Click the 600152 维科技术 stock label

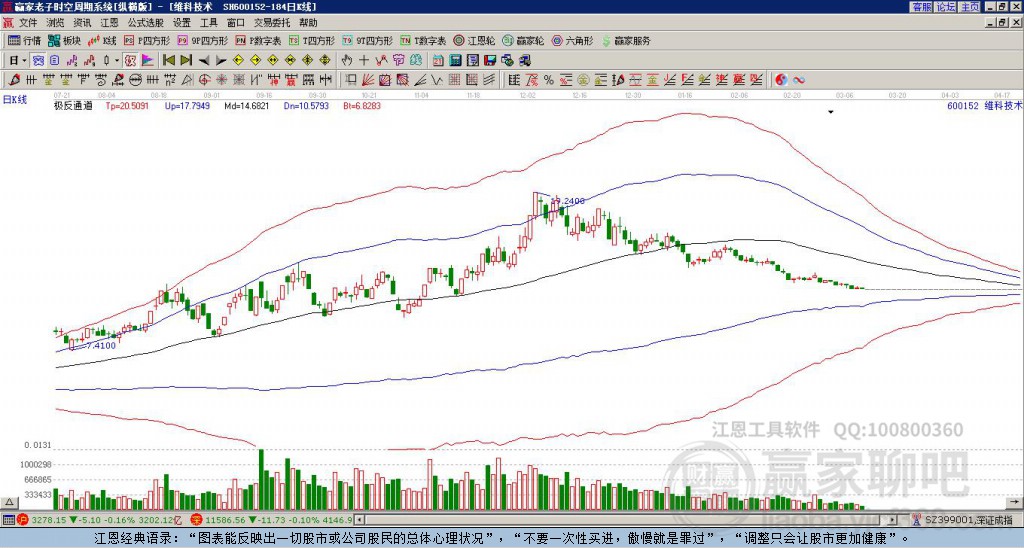(984, 104)
